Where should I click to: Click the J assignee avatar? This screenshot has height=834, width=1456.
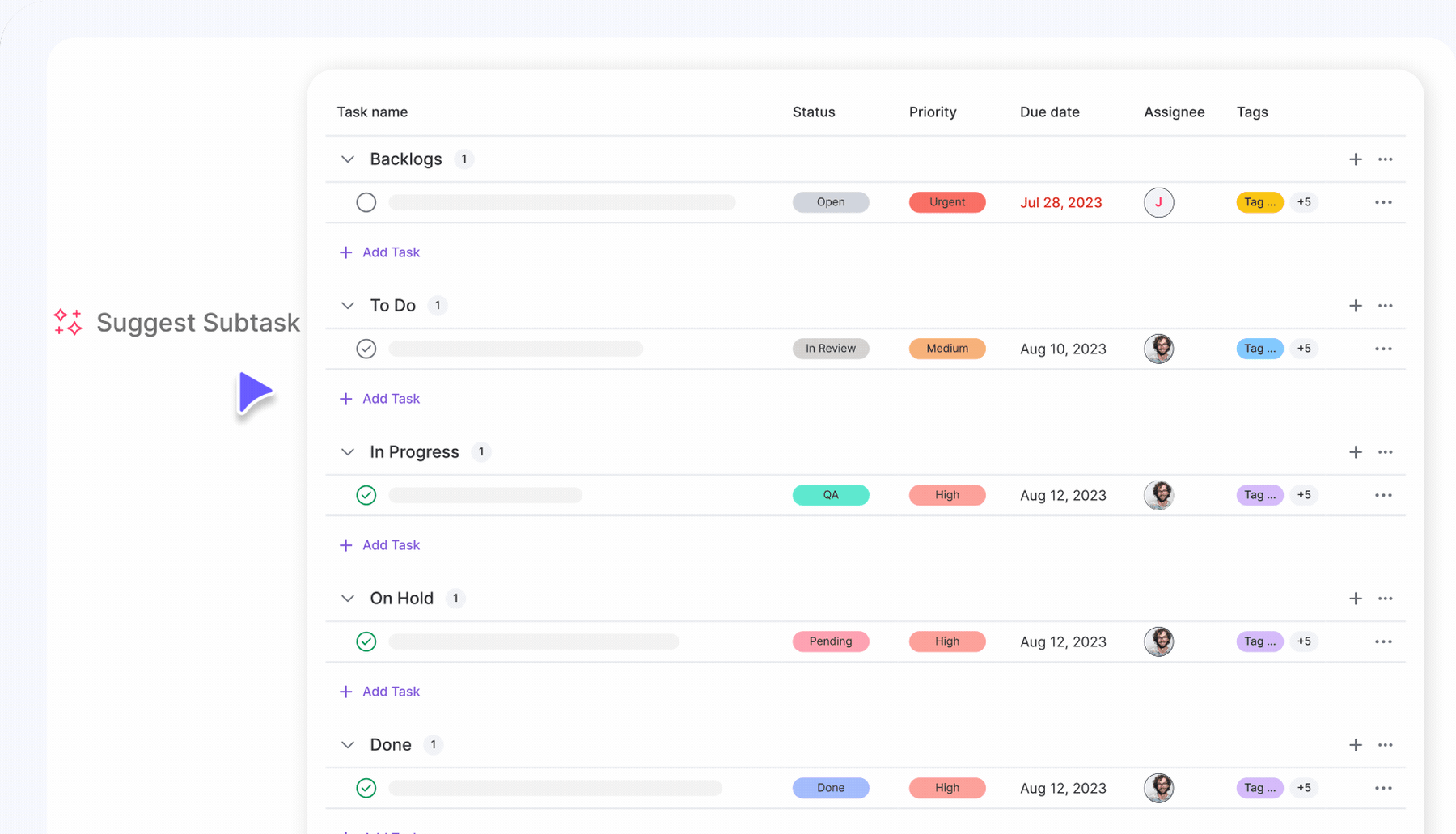[1158, 202]
